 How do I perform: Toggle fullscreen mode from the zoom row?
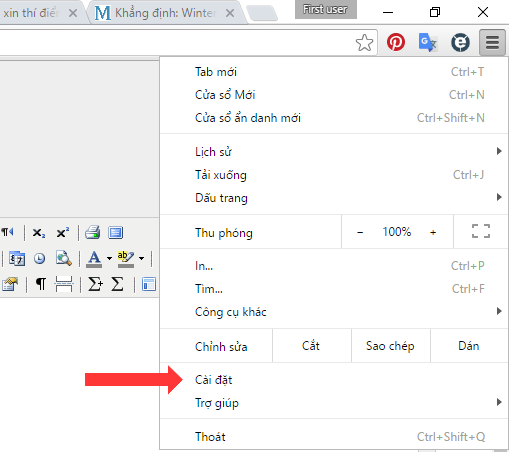coord(481,231)
